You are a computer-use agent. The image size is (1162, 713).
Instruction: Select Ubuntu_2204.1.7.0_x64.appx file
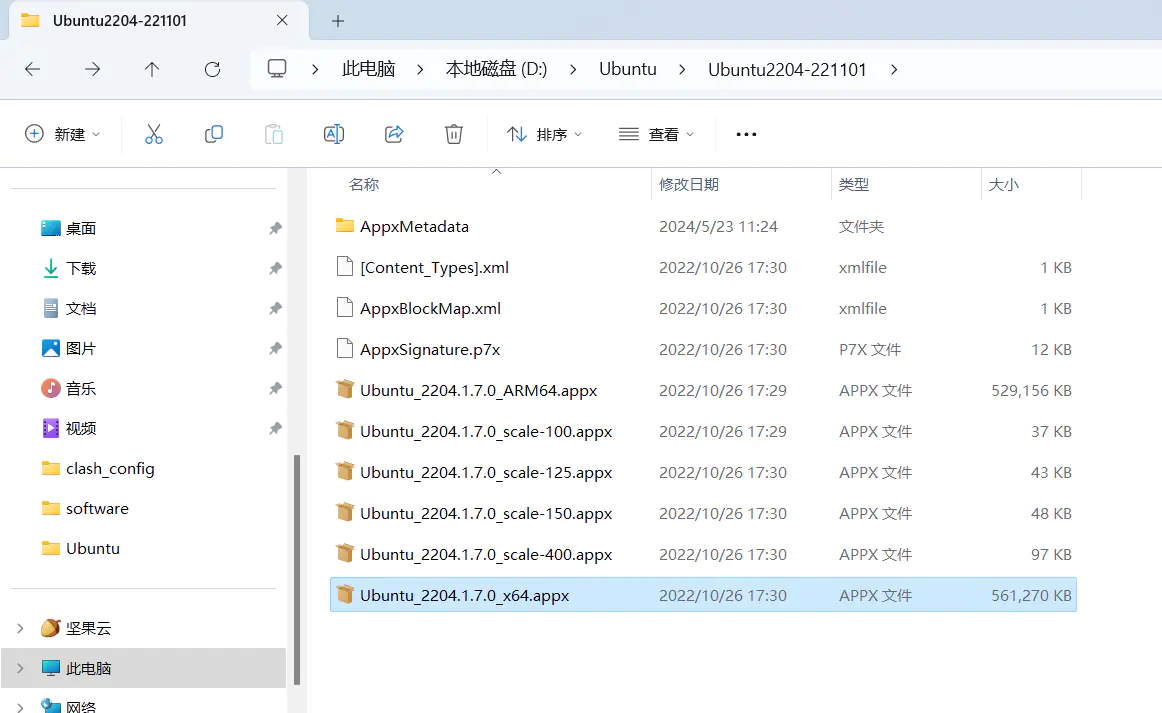[x=703, y=595]
